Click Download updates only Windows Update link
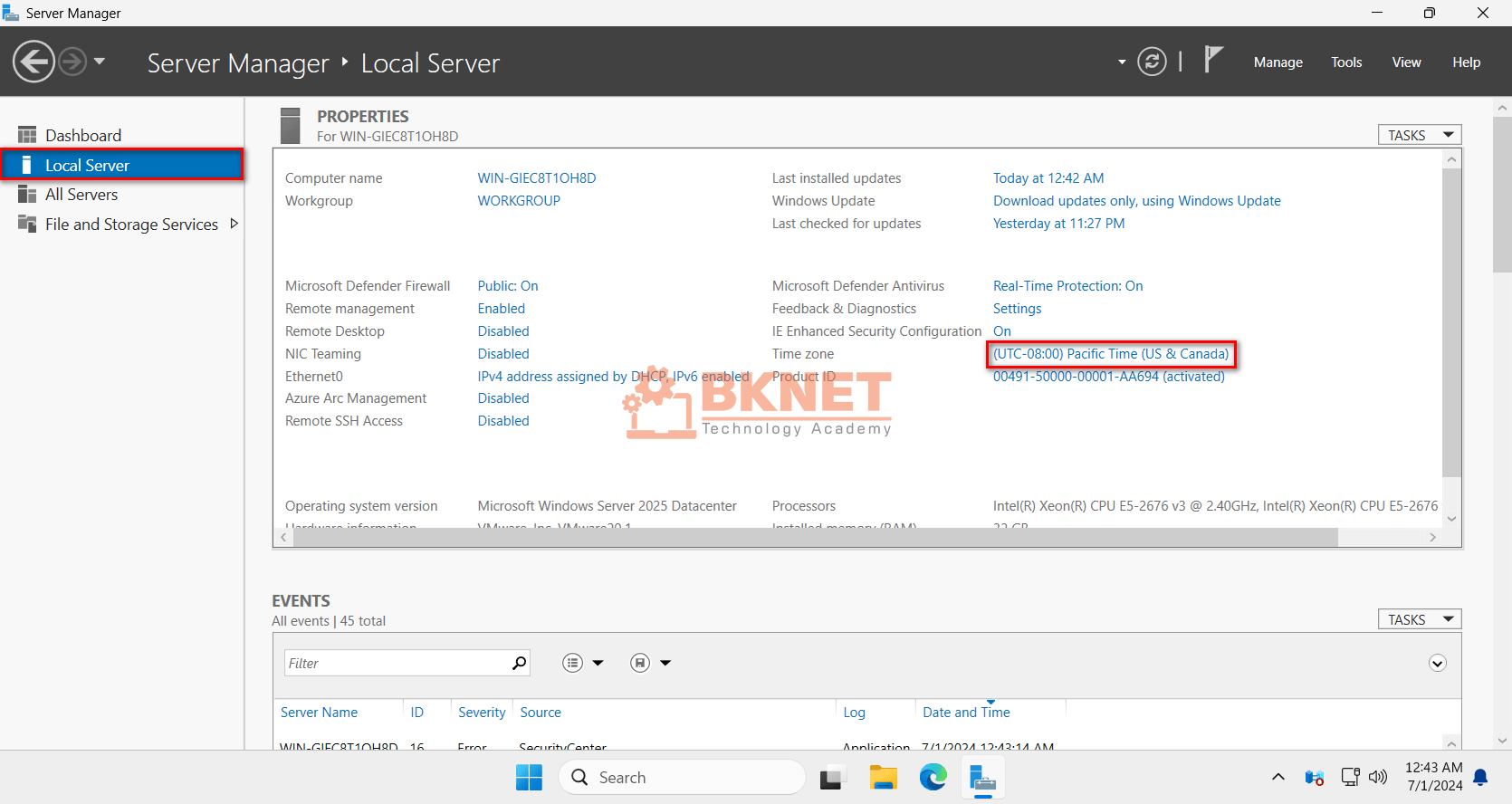The height and width of the screenshot is (804, 1512). coord(1137,201)
